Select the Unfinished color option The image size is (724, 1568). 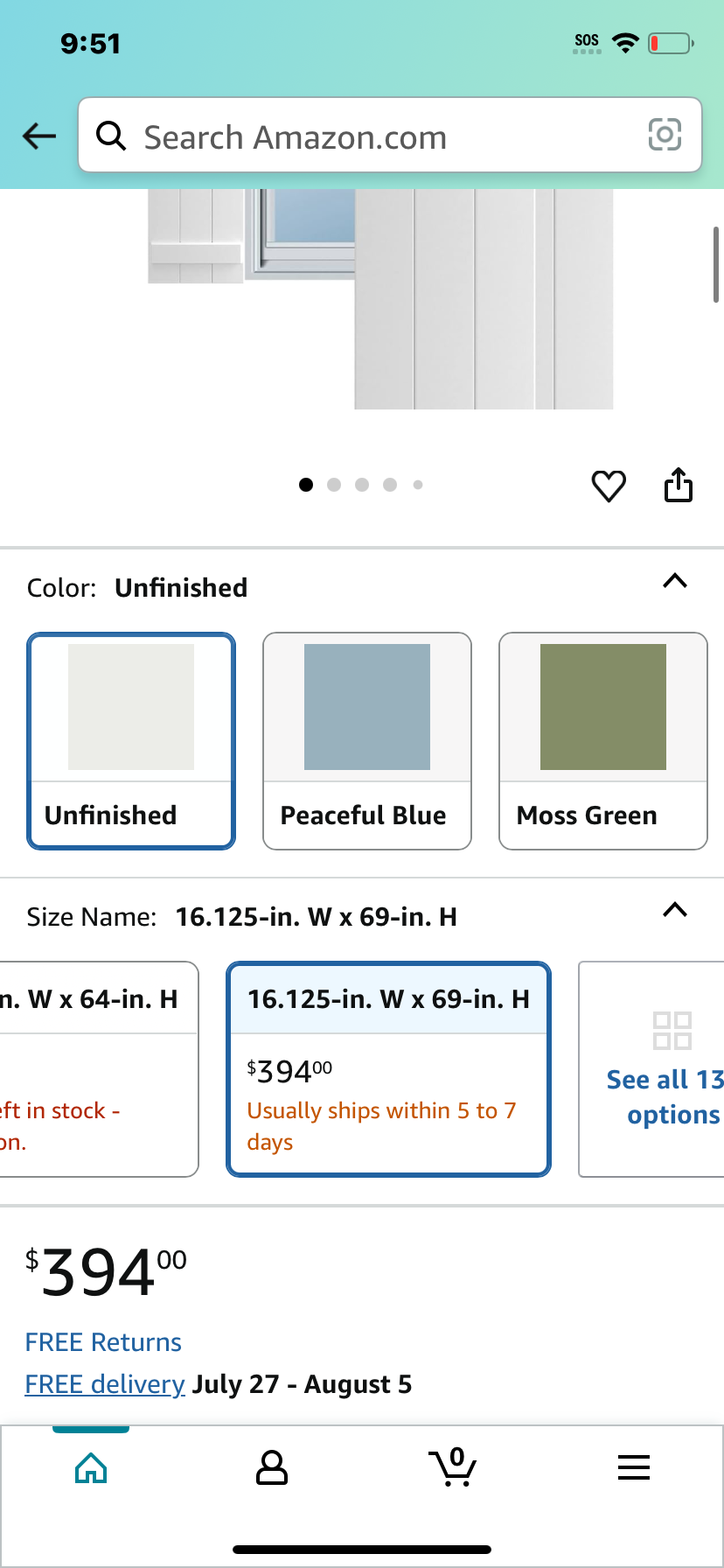[131, 740]
